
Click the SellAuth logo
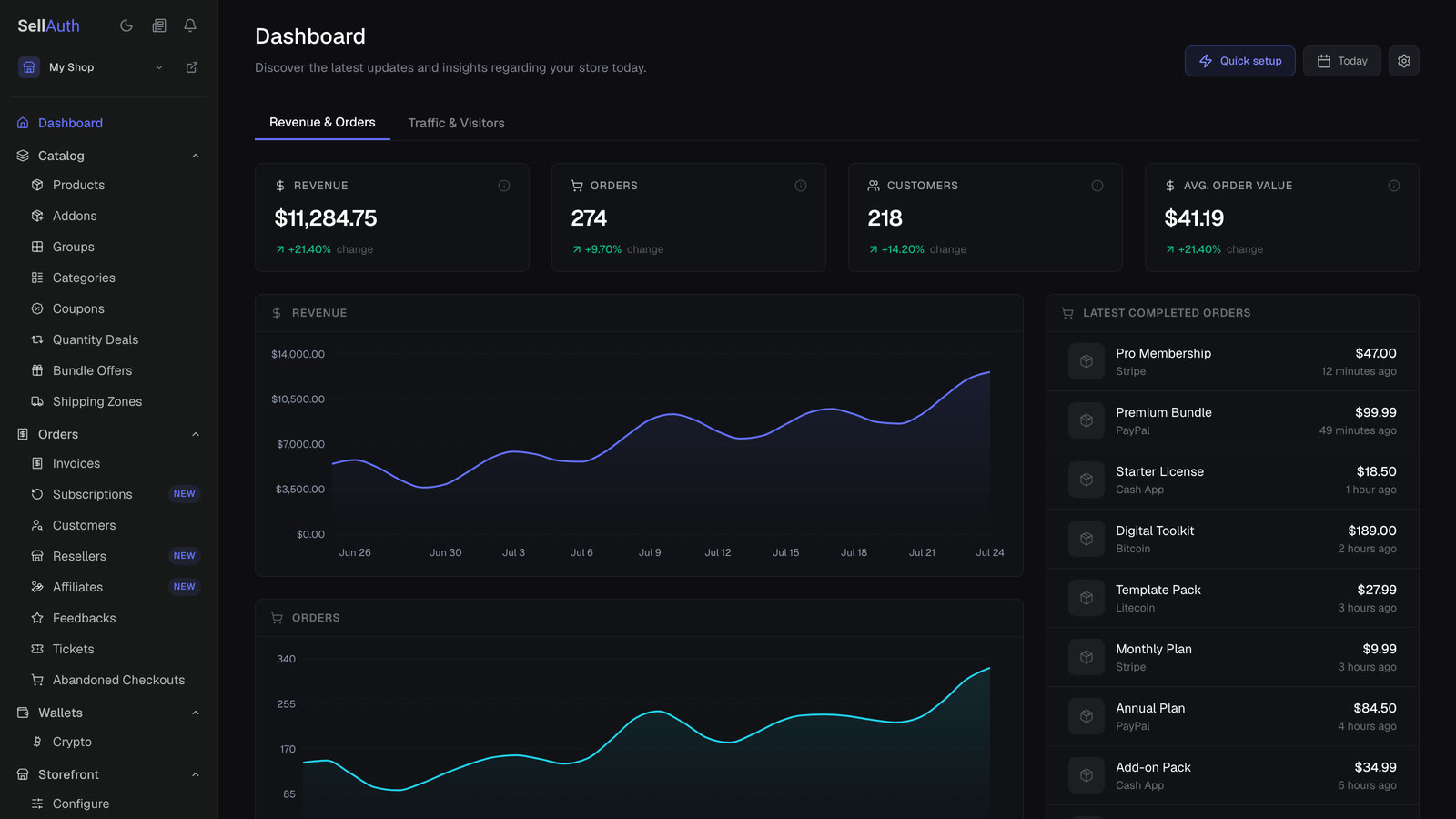point(49,26)
